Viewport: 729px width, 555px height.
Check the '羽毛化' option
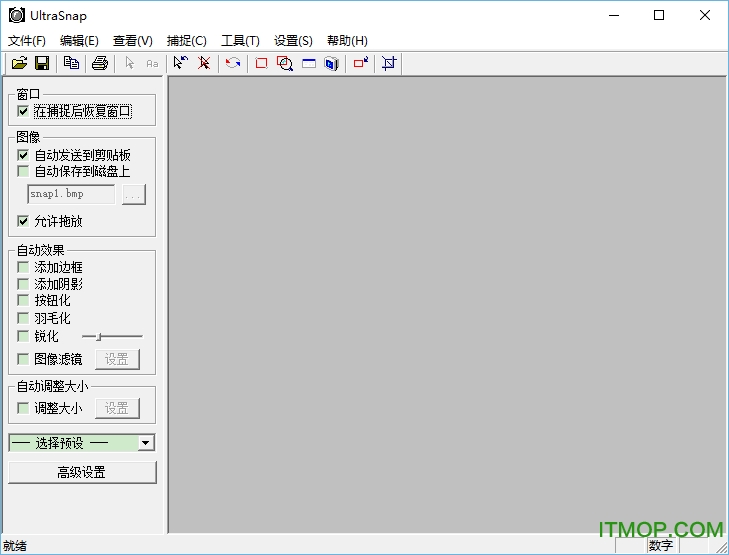click(23, 318)
